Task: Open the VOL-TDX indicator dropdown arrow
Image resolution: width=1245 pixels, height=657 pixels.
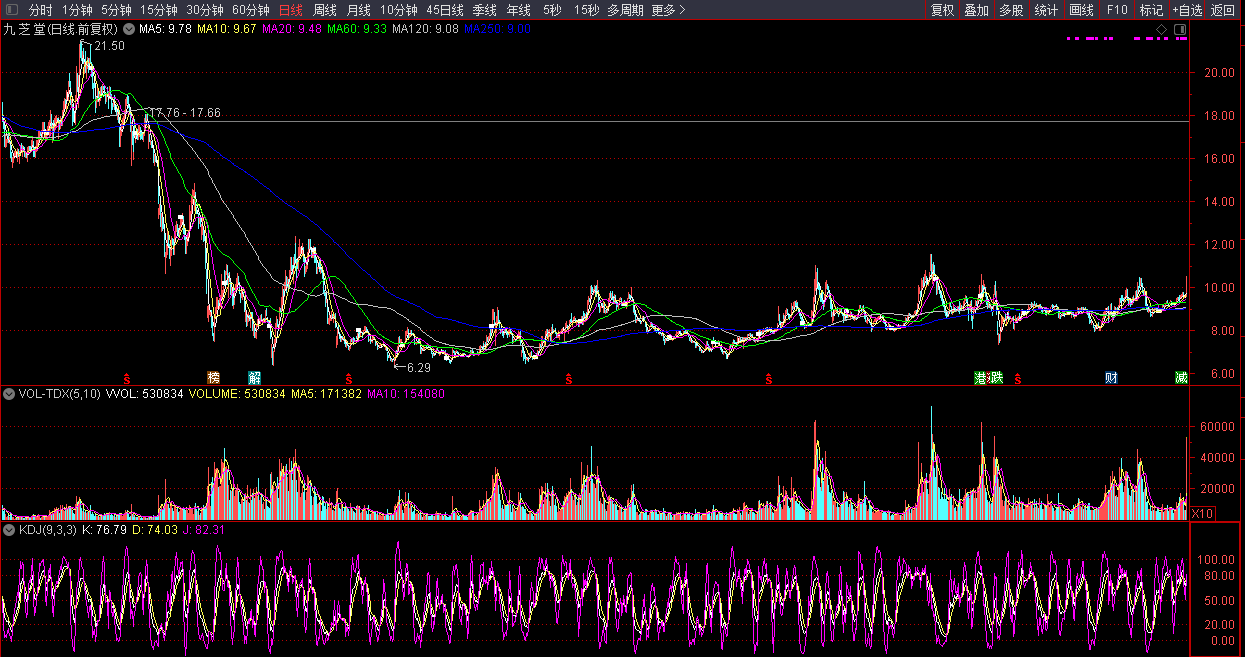Action: coord(9,394)
